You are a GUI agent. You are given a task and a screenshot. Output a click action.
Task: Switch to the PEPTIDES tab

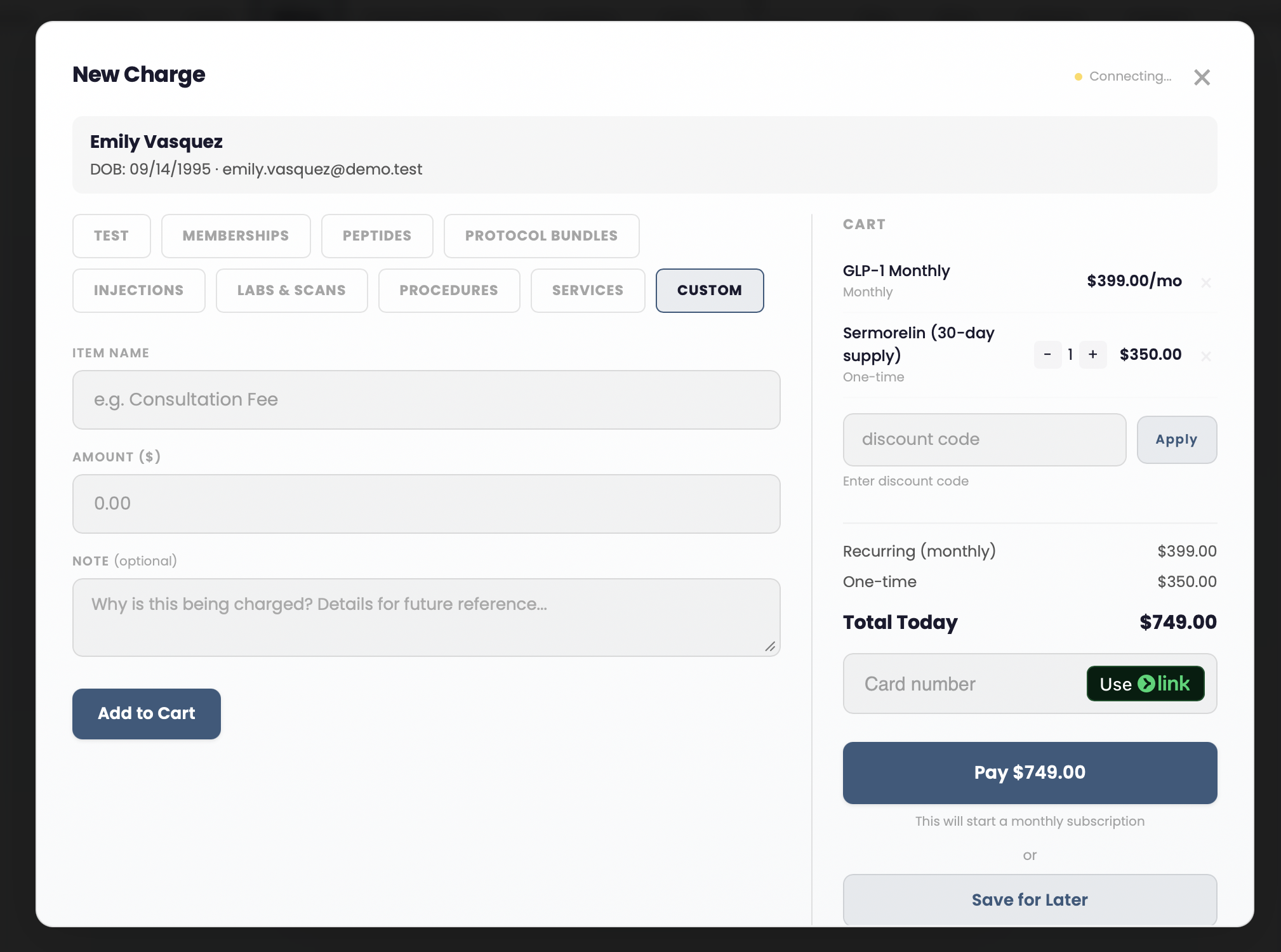point(377,235)
